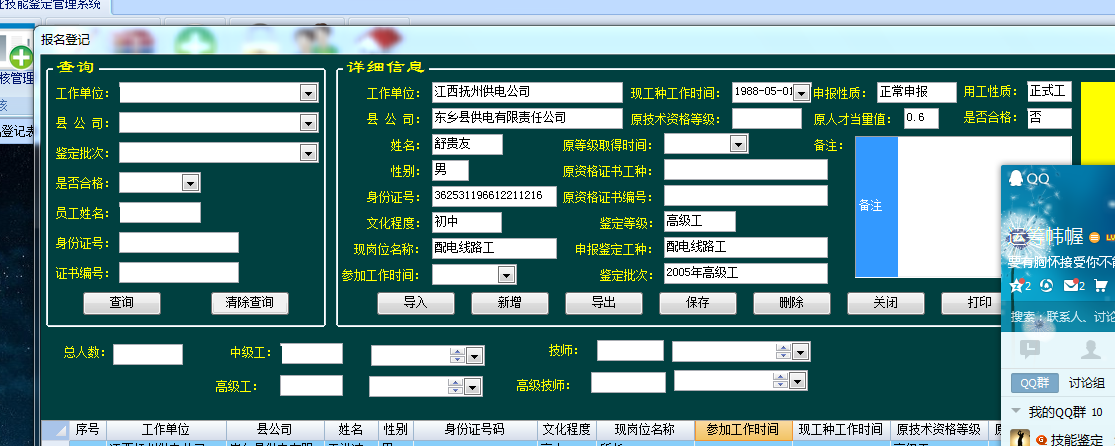Open 现工种工作时间 date picker dropdown
Image resolution: width=1115 pixels, height=446 pixels.
pyautogui.click(x=801, y=93)
